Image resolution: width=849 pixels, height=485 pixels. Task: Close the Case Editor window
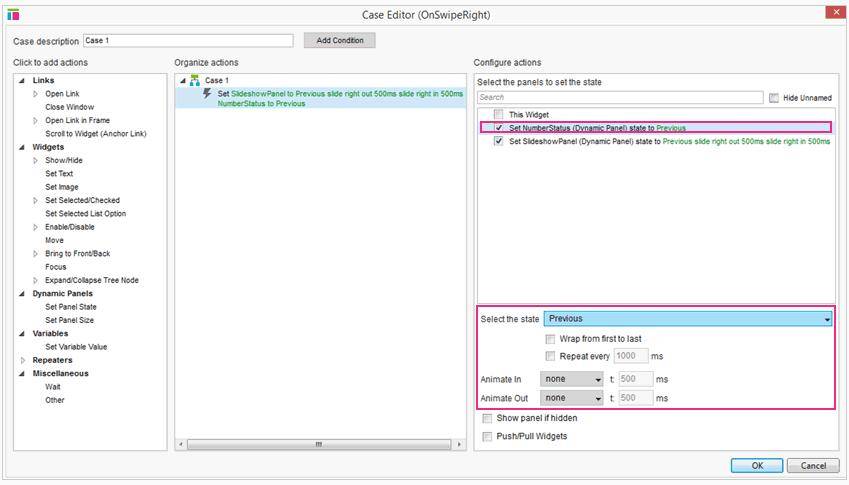832,13
